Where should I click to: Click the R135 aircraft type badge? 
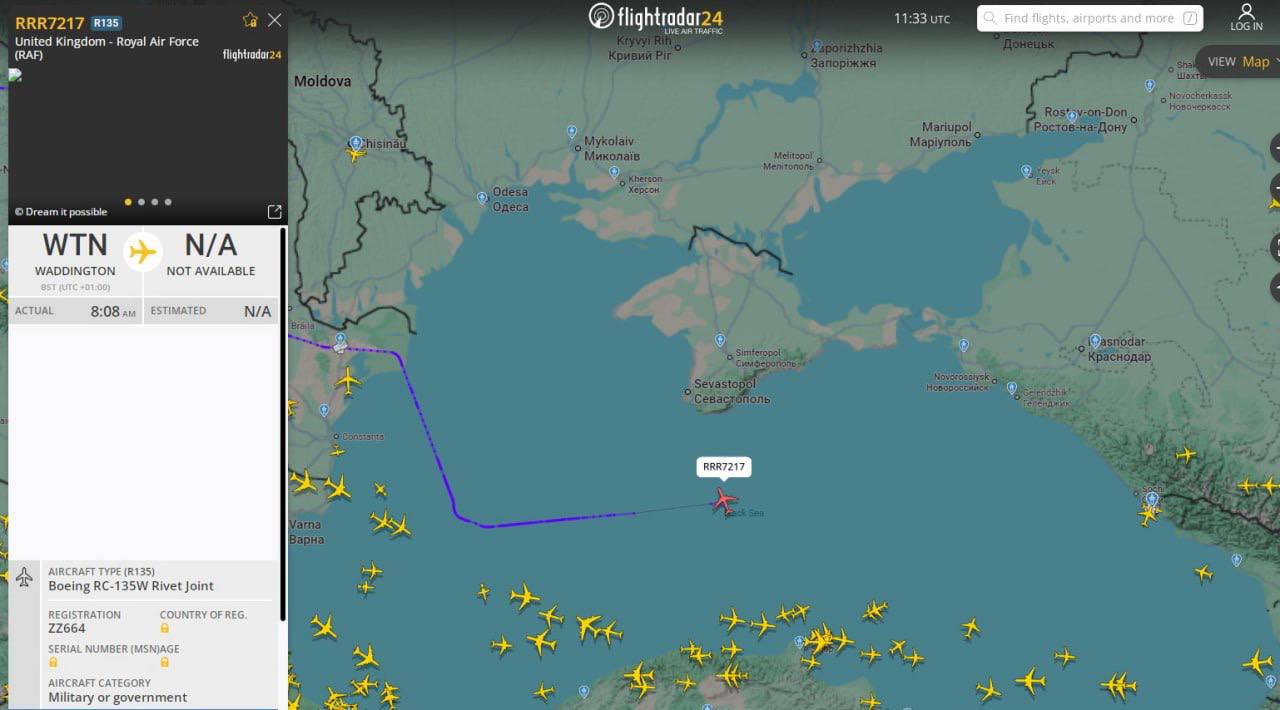[x=106, y=23]
